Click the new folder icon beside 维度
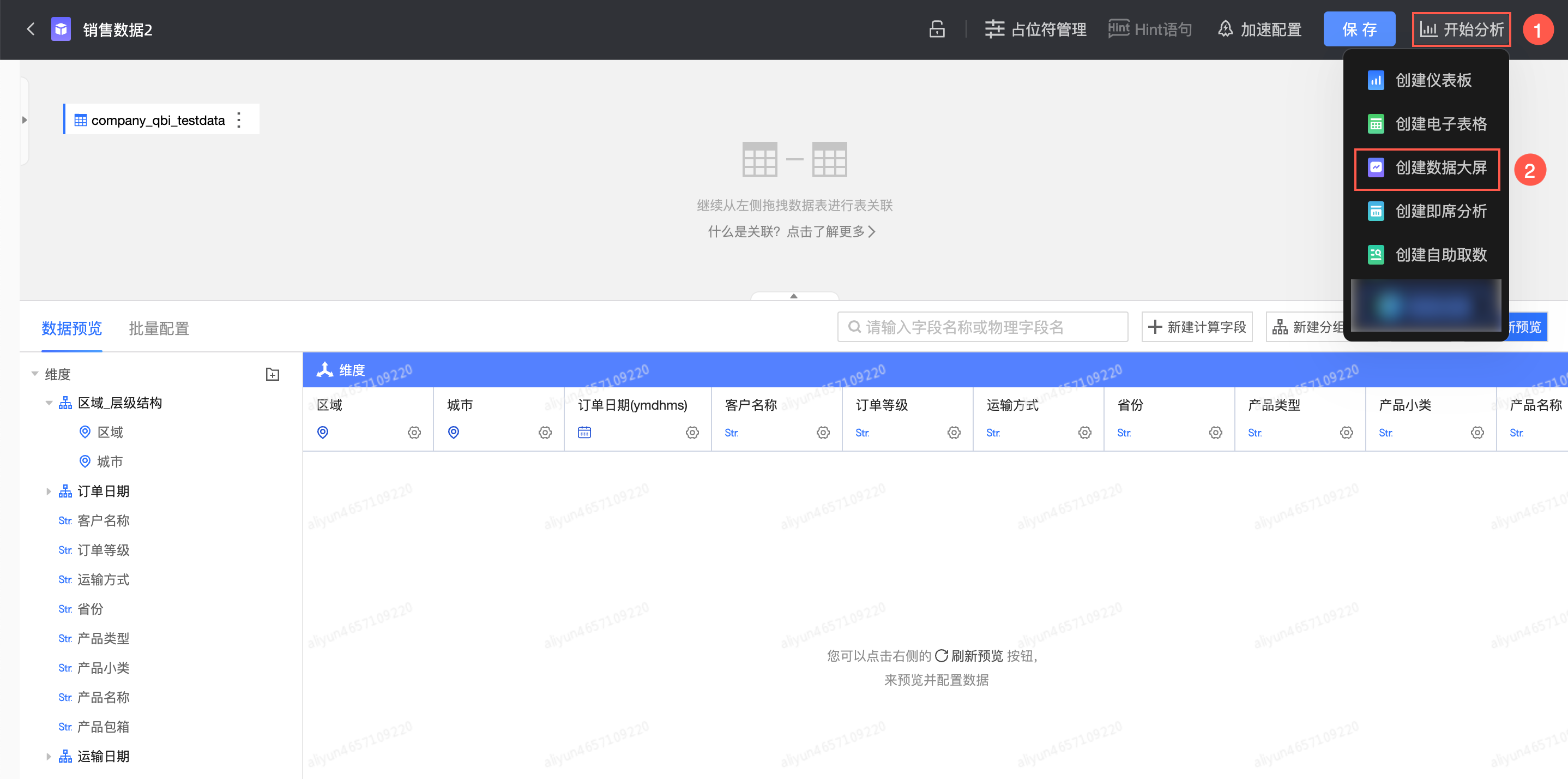This screenshot has height=779, width=1568. (x=273, y=374)
